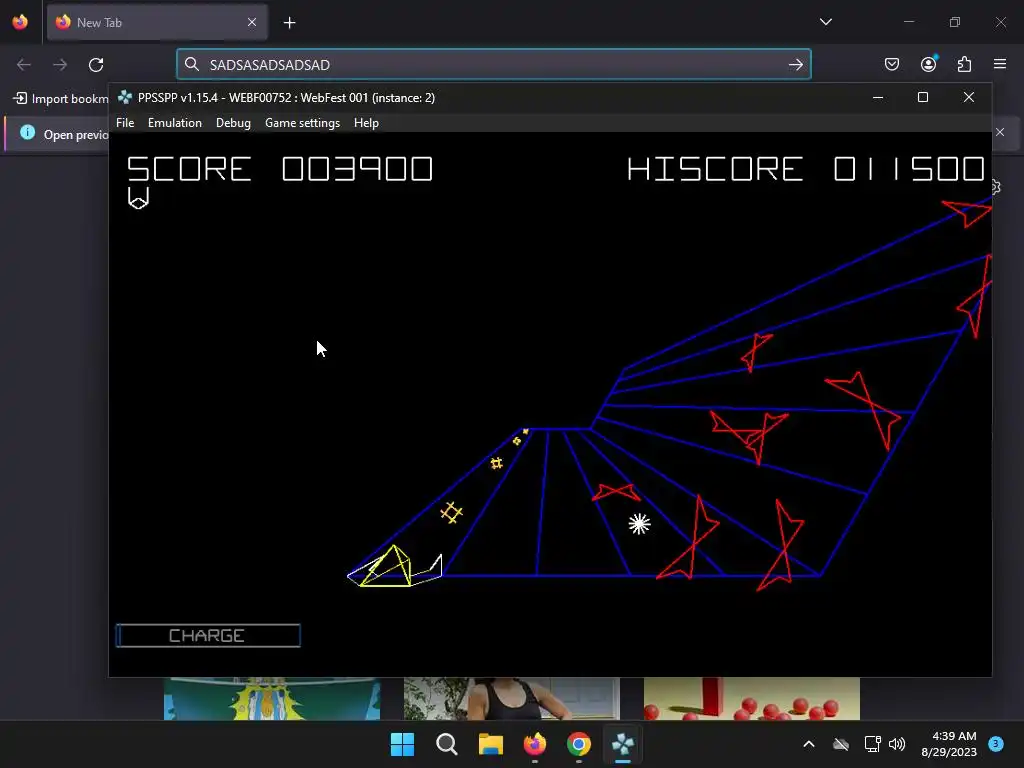Focus the address bar showing SADSASADSADSAD
Image resolution: width=1024 pixels, height=768 pixels.
[494, 64]
